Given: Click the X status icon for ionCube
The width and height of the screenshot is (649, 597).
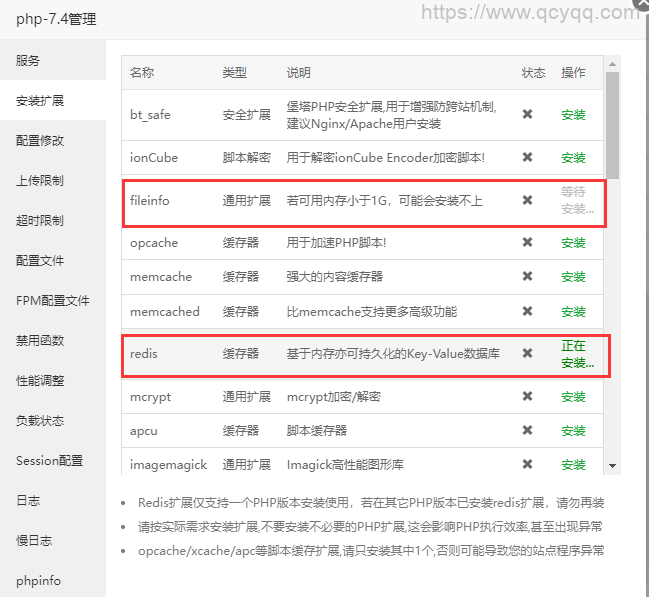Looking at the screenshot, I should [527, 157].
